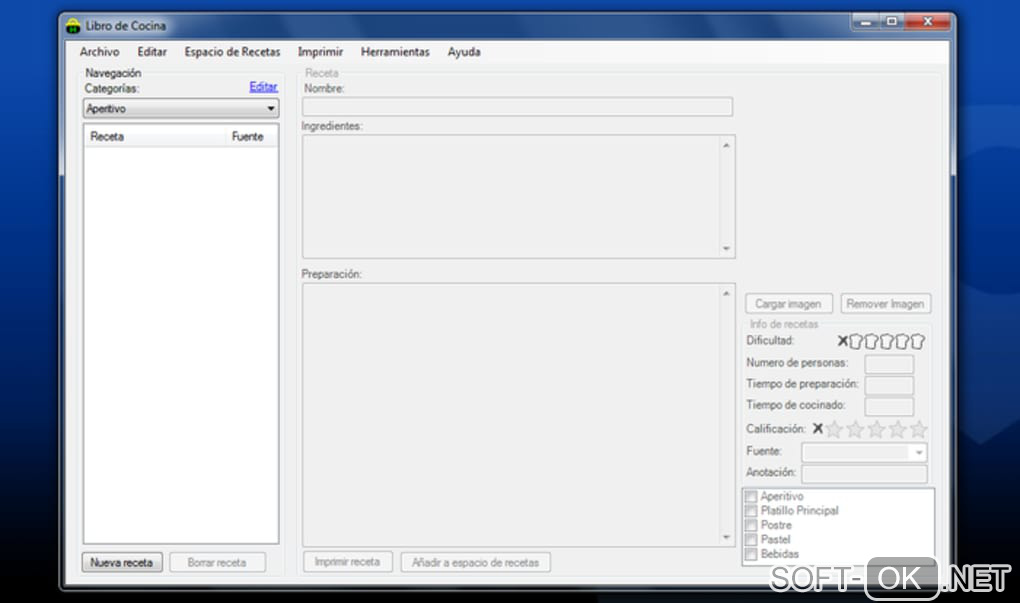Clear Calificación rating with the X icon
The height and width of the screenshot is (603, 1020).
tap(818, 429)
